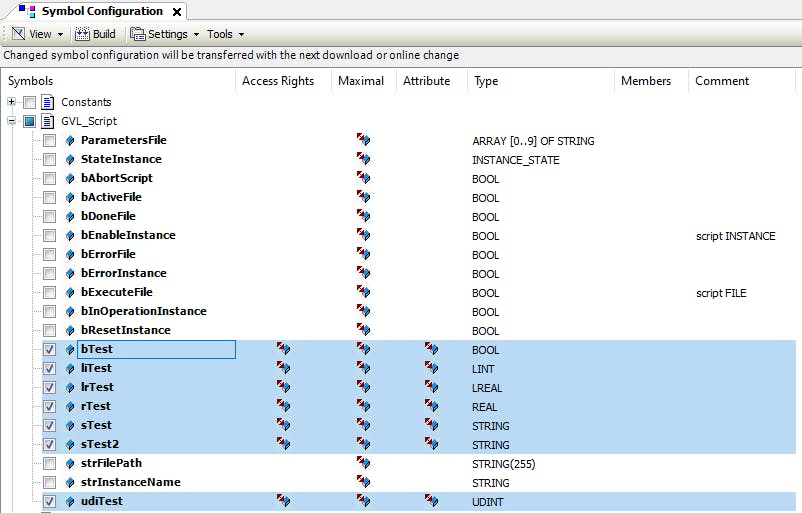Click the Build icon in toolbar
This screenshot has height=513, width=802.
click(82, 34)
